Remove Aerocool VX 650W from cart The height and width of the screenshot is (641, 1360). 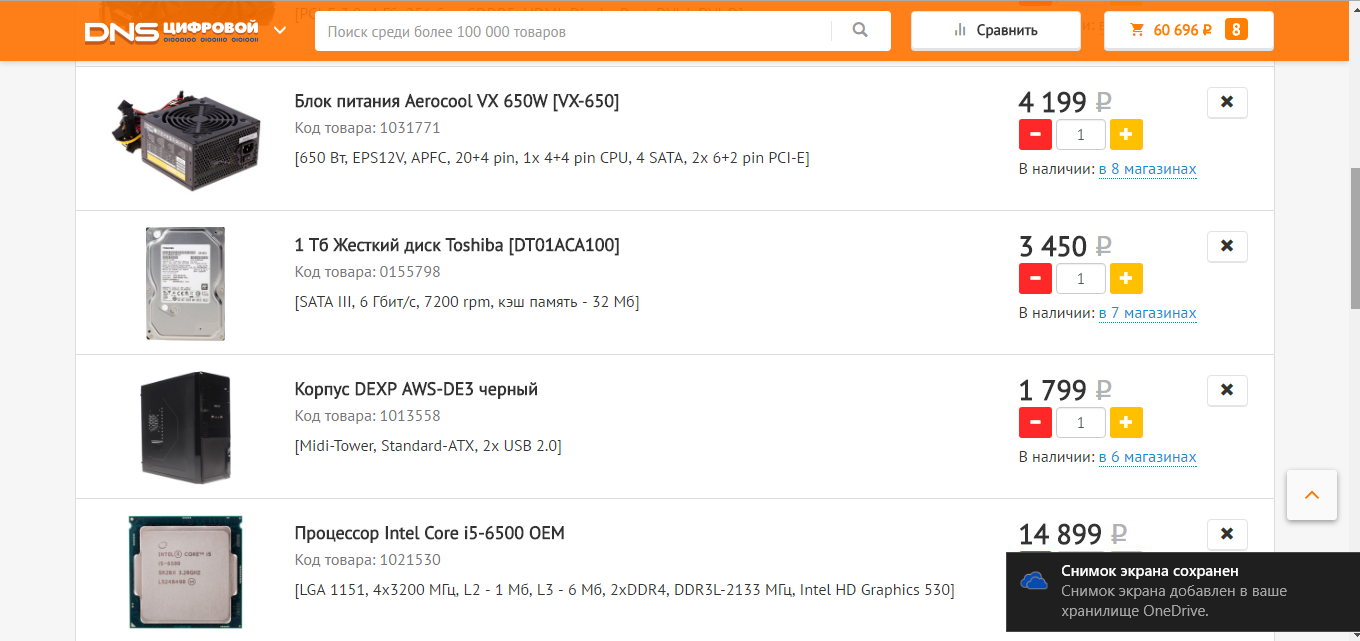tap(1227, 102)
